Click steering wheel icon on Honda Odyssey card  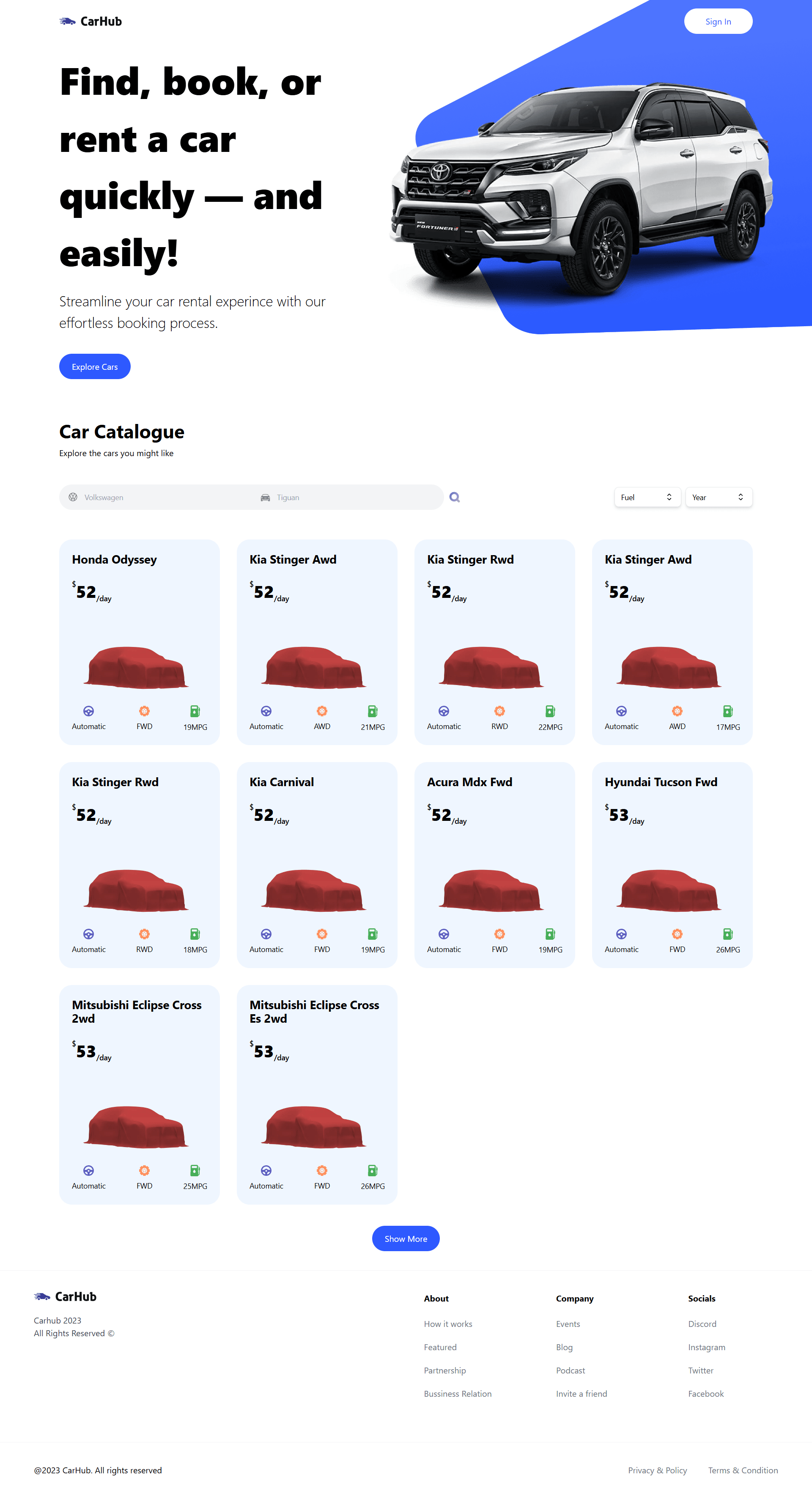coord(89,711)
